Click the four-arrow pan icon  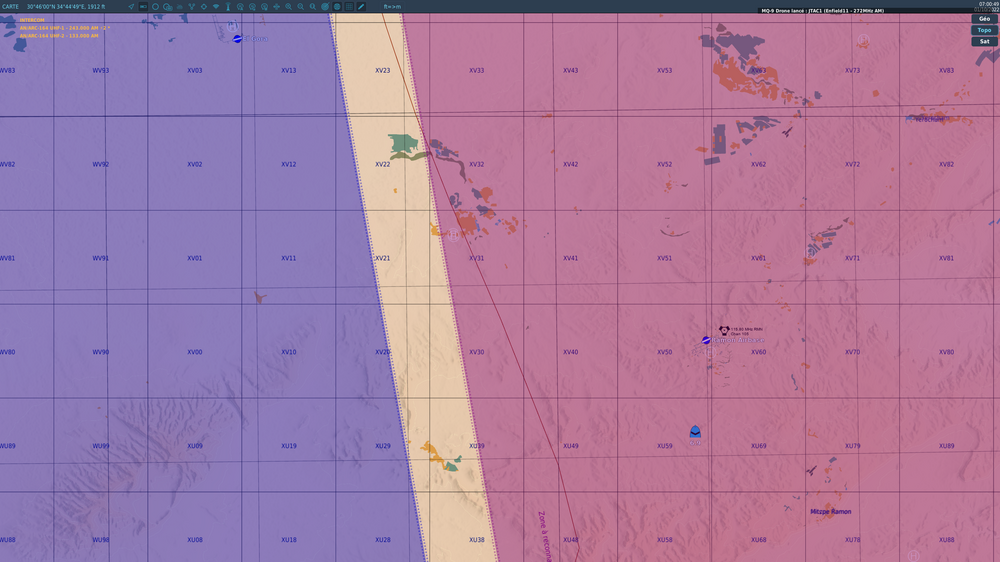pos(276,6)
